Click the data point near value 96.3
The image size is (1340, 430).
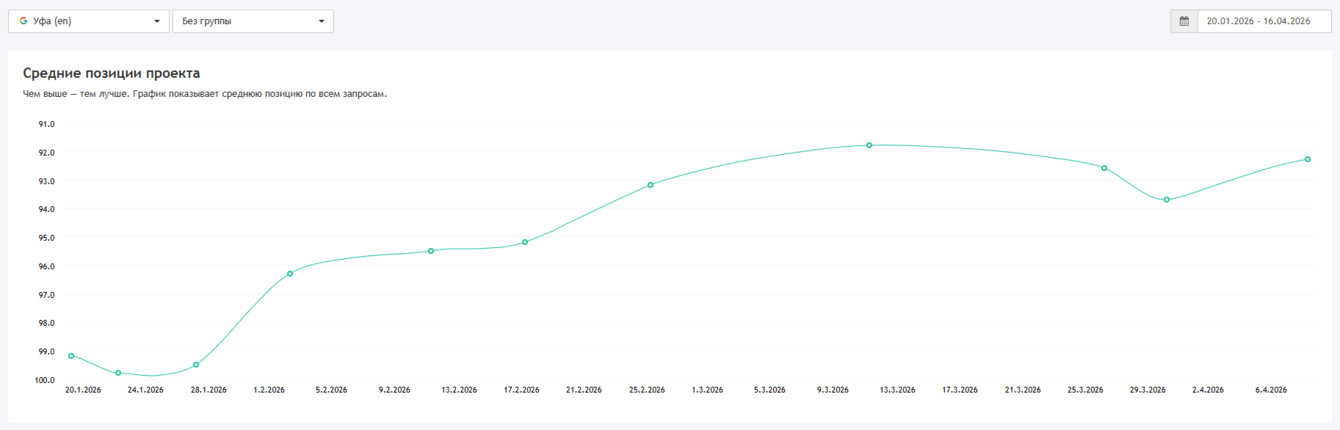coord(290,274)
